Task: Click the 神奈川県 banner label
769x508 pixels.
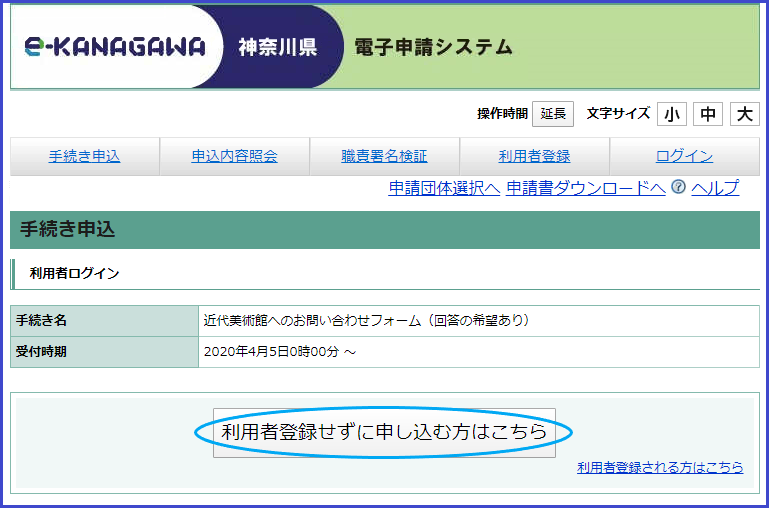Action: point(278,48)
